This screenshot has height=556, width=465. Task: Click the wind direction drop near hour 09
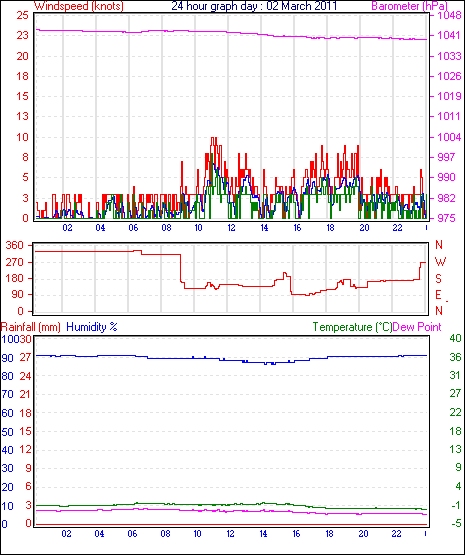point(181,269)
